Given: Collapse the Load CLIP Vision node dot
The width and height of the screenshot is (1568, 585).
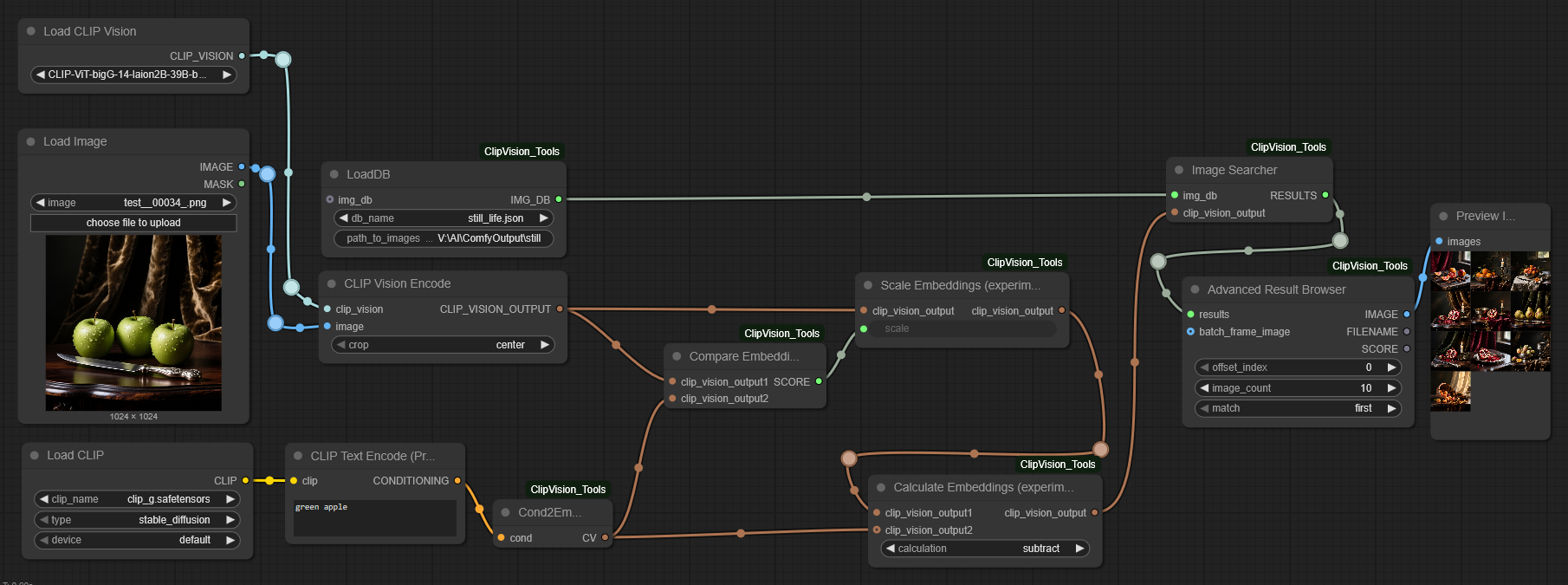Looking at the screenshot, I should 31,31.
